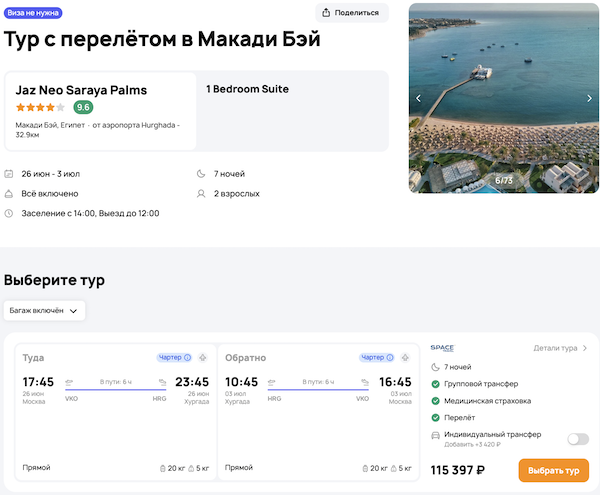The height and width of the screenshot is (495, 600).
Task: Show the next hotel photo
Action: pos(589,98)
